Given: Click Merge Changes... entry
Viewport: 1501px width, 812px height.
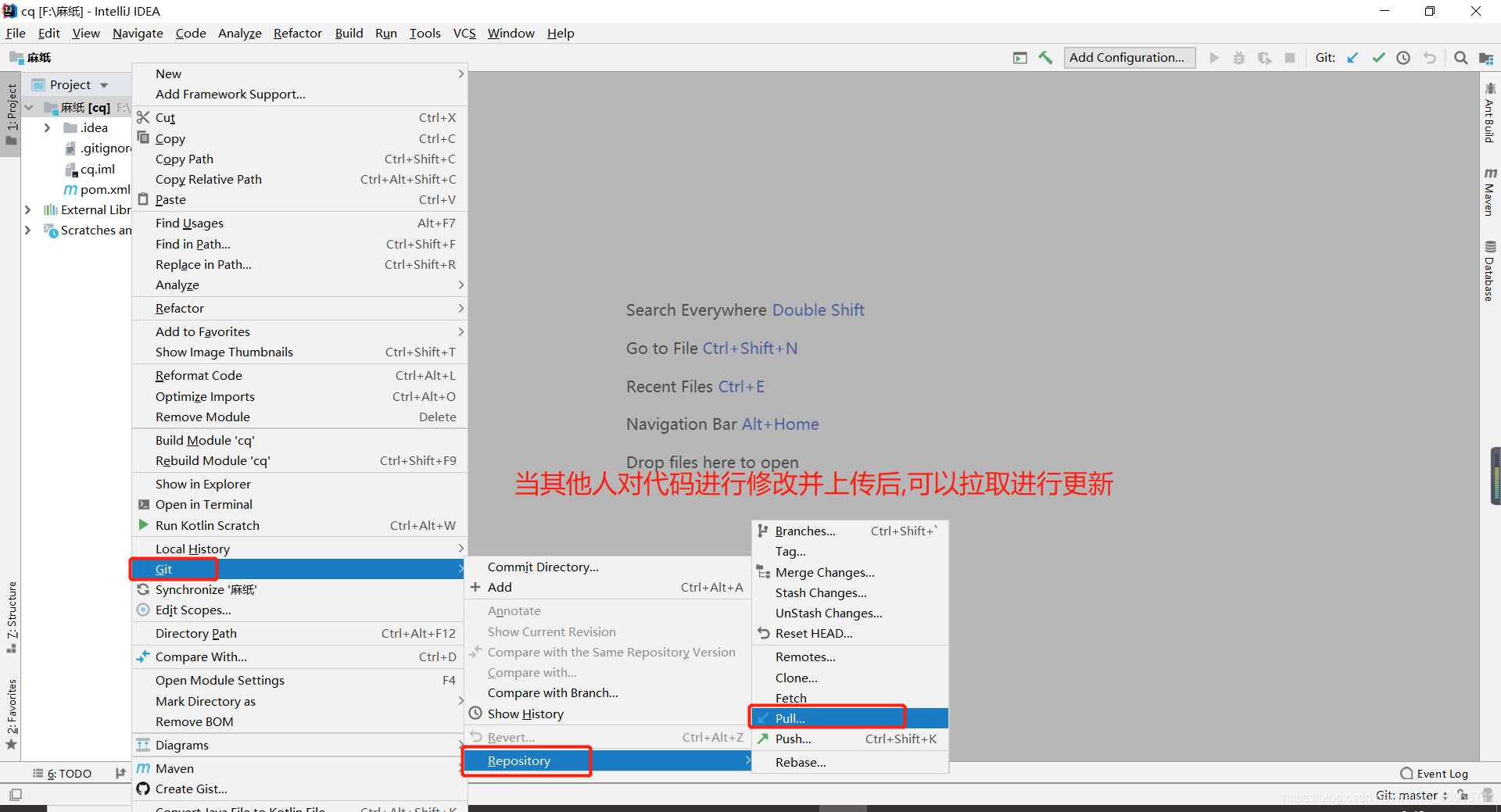Looking at the screenshot, I should 850,573.
